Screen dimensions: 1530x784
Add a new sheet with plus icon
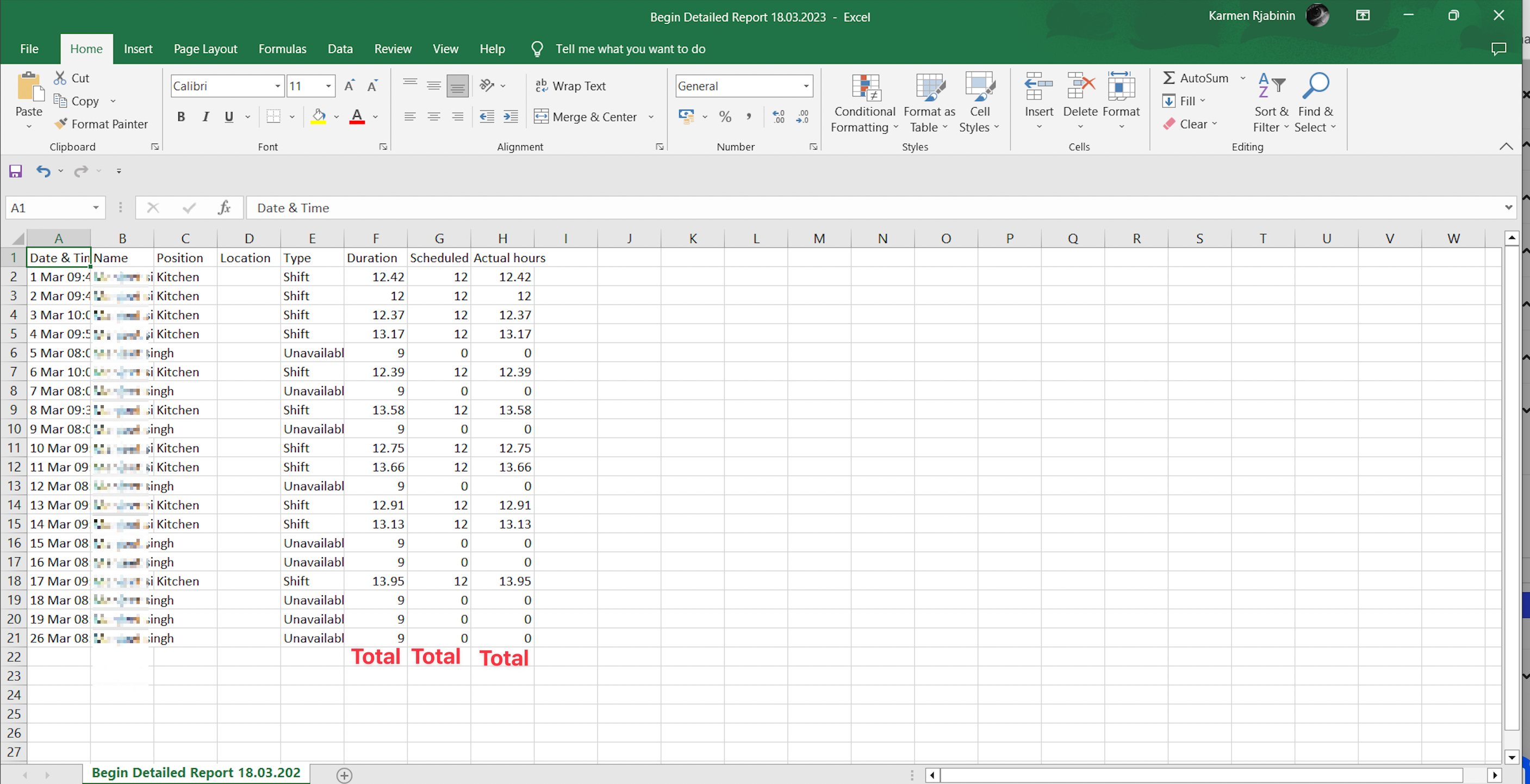coord(345,775)
